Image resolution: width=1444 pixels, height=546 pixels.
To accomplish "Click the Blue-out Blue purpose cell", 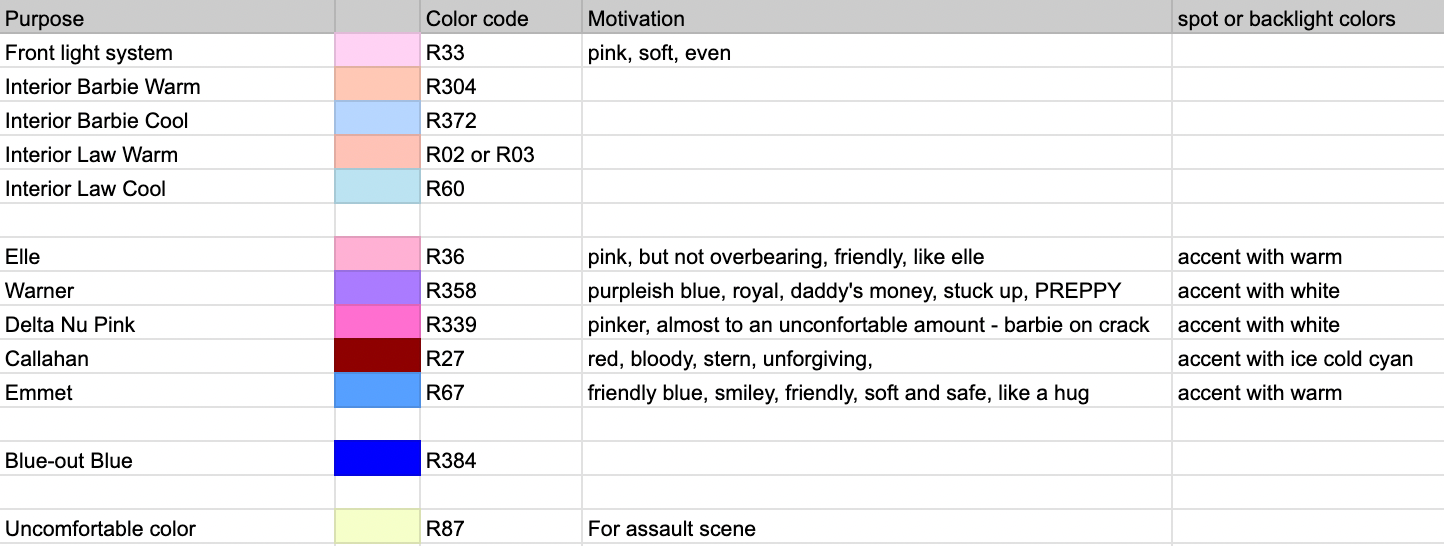I will [x=167, y=460].
